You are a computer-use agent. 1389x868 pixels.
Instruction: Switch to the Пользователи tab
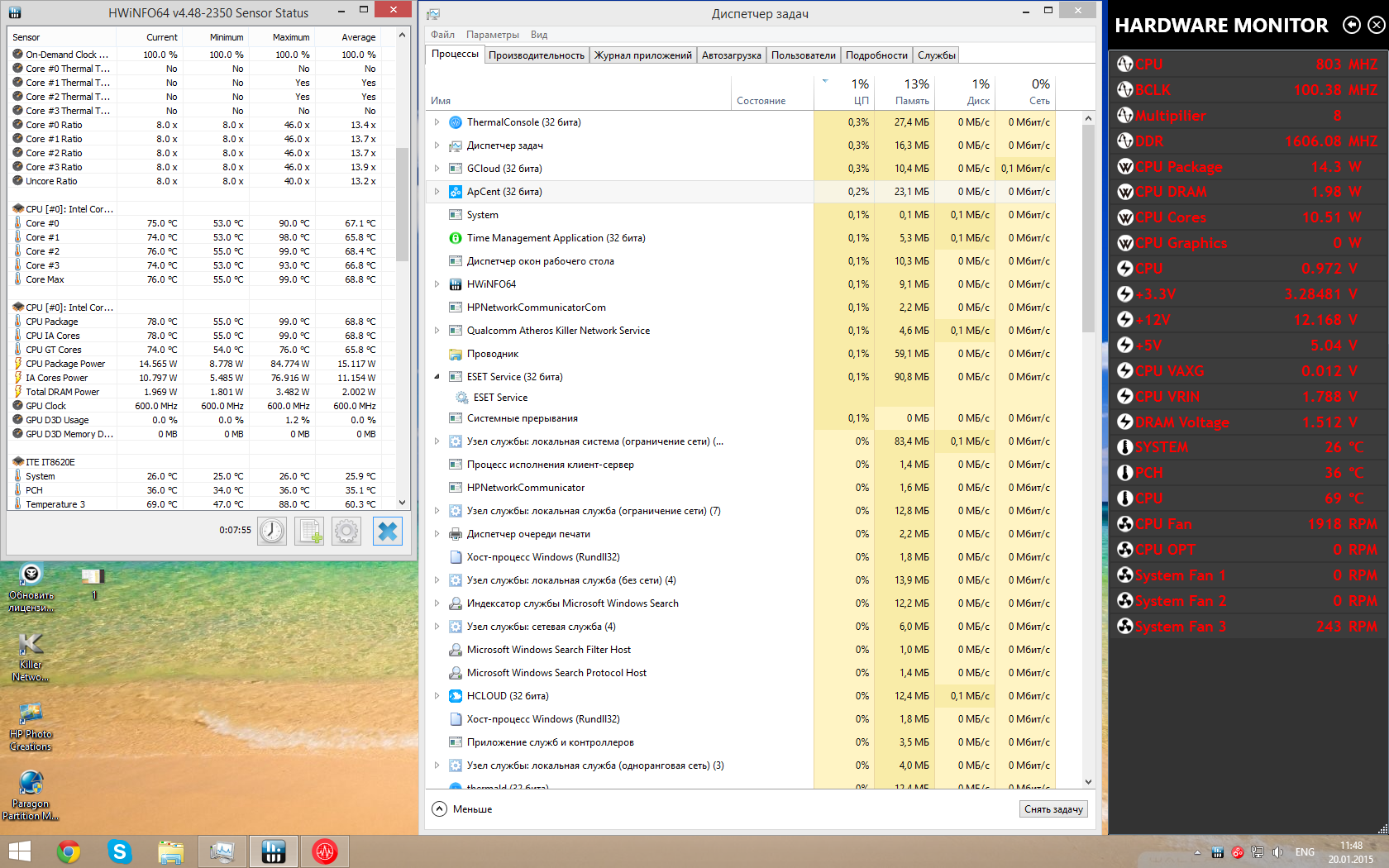(x=804, y=55)
